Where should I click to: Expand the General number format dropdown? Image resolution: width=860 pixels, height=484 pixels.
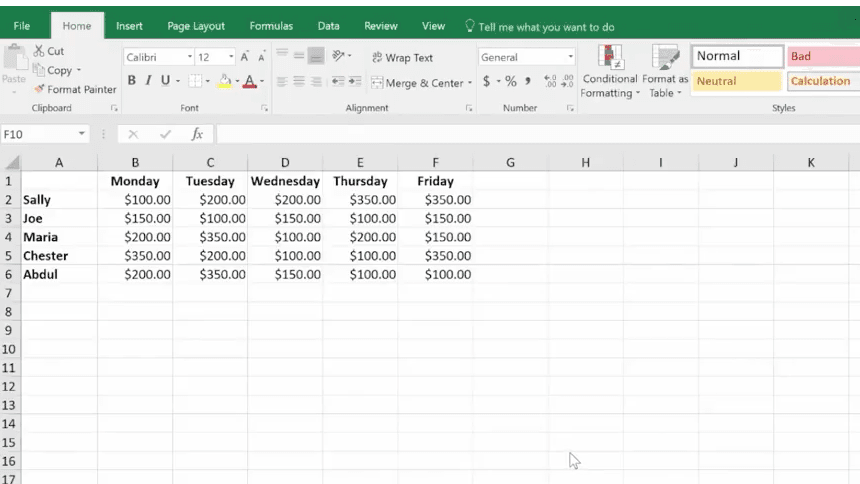click(x=571, y=57)
